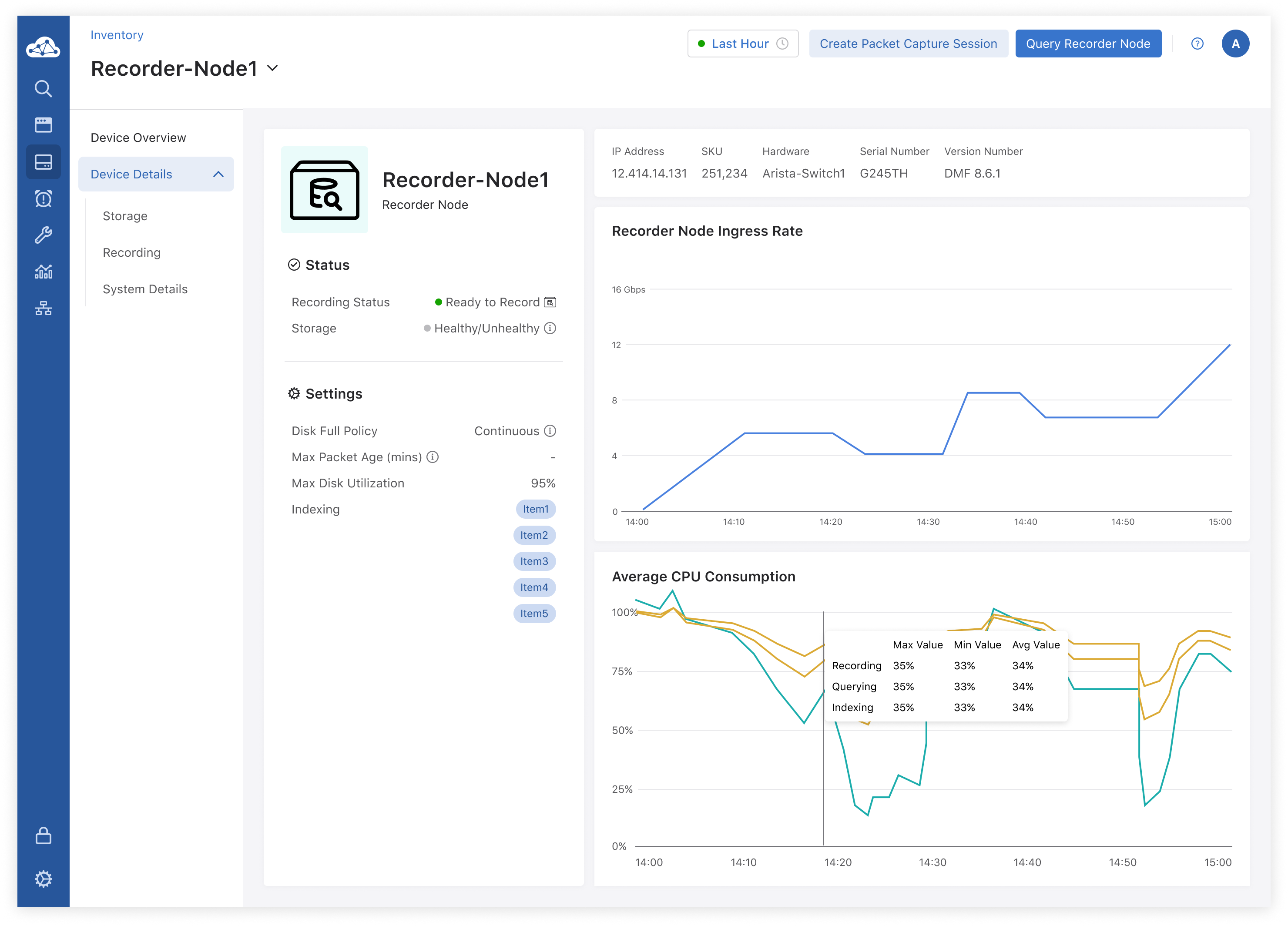The width and height of the screenshot is (1288, 926).
Task: Expand the Recorder-Node1 title dropdown
Action: coord(272,68)
